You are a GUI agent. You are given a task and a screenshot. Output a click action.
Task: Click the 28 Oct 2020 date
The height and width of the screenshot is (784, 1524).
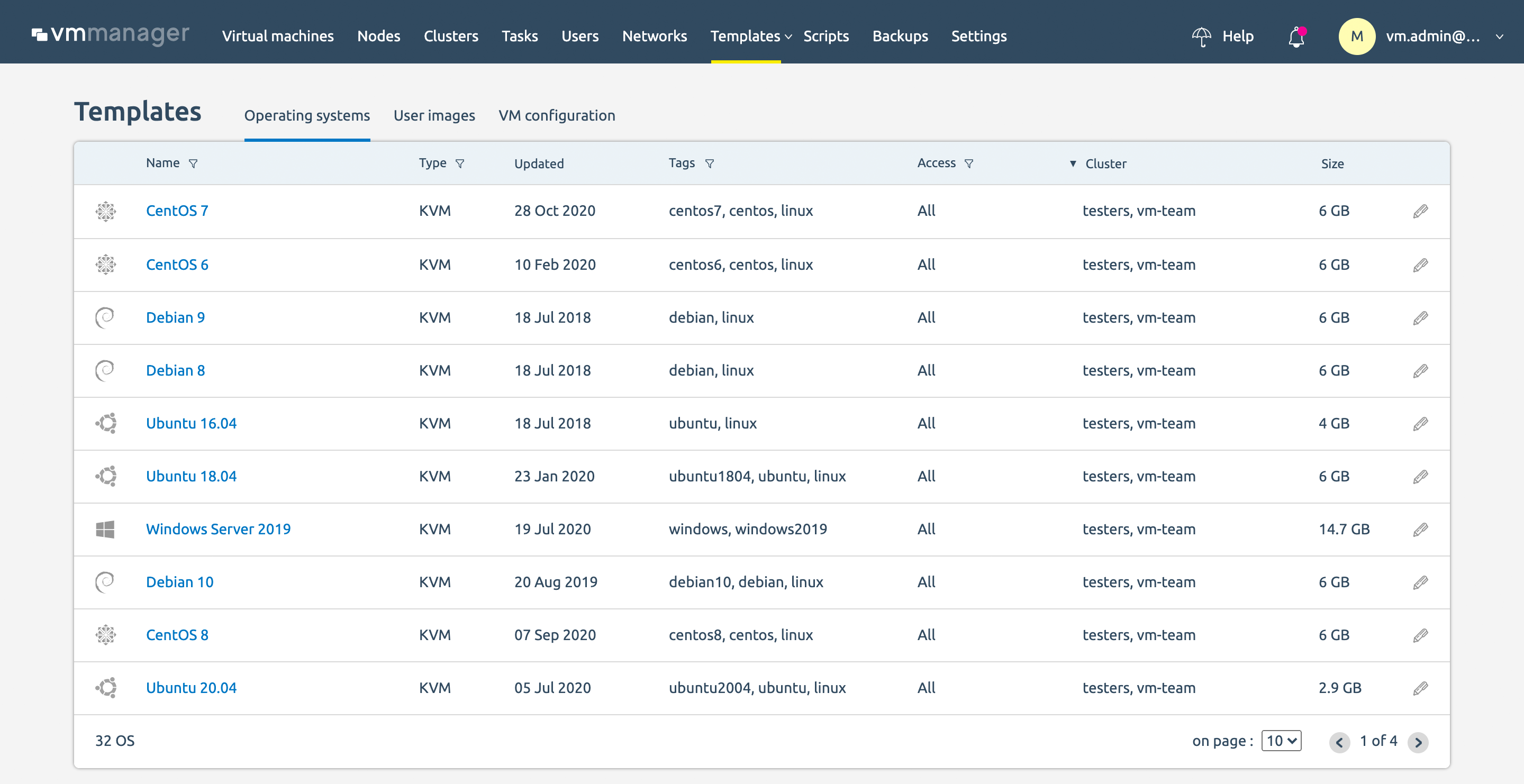click(555, 211)
